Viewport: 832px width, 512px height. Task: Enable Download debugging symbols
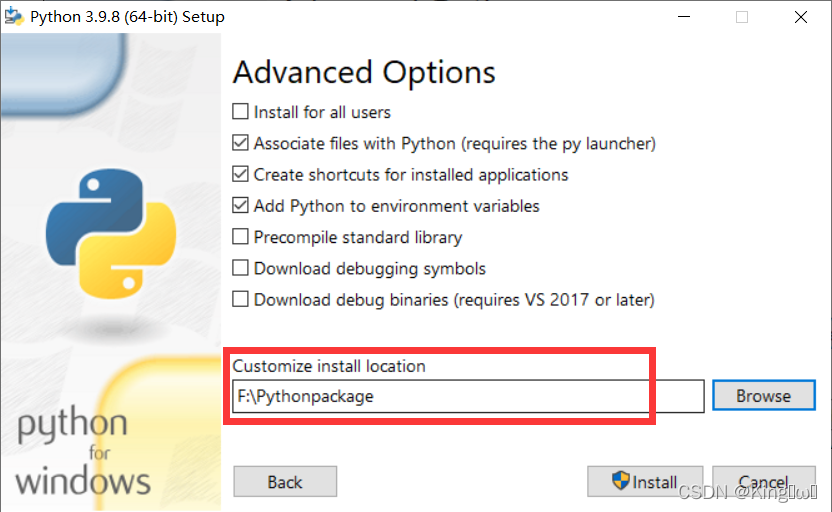pos(240,268)
